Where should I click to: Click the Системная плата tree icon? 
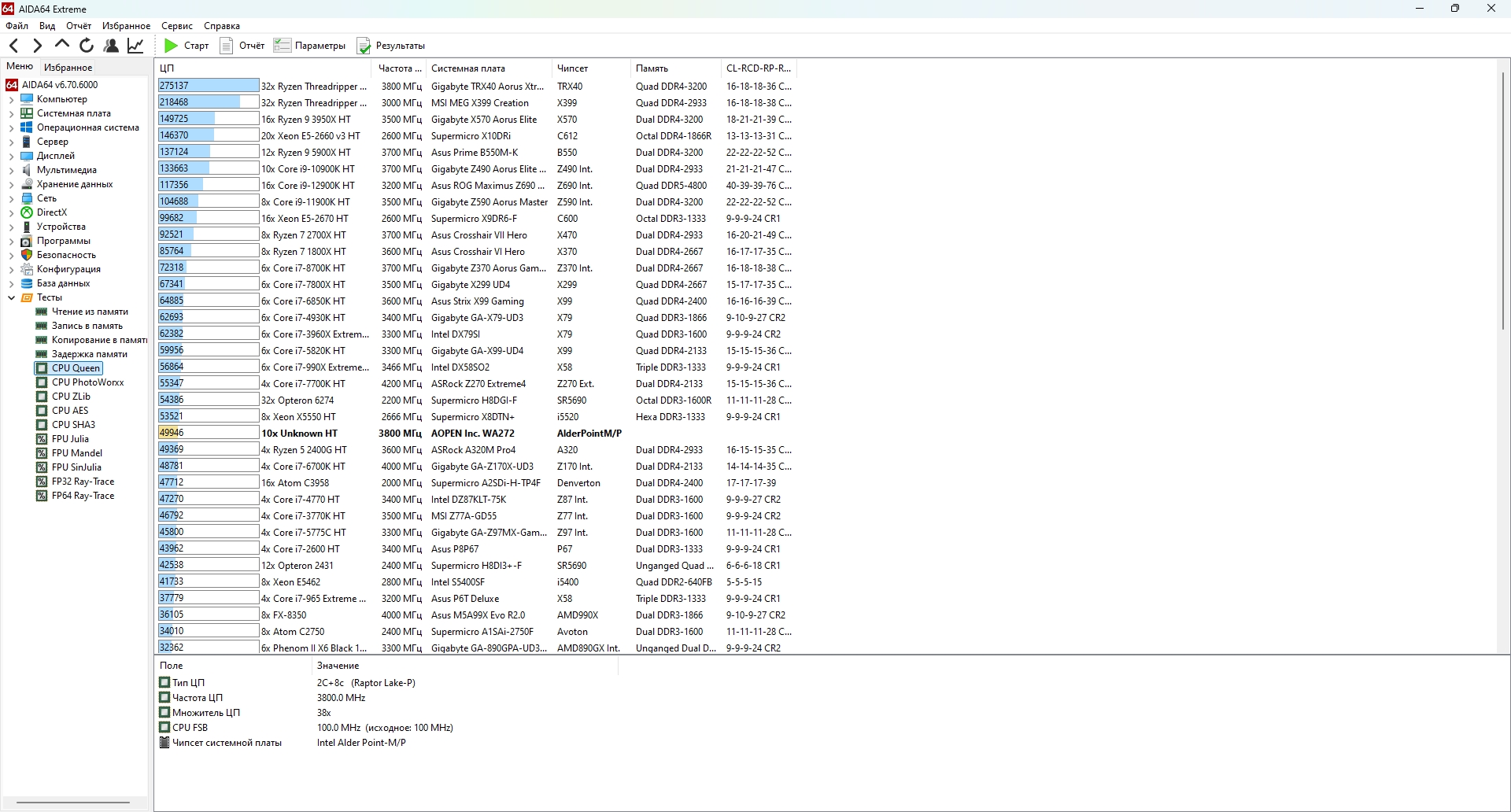(27, 113)
